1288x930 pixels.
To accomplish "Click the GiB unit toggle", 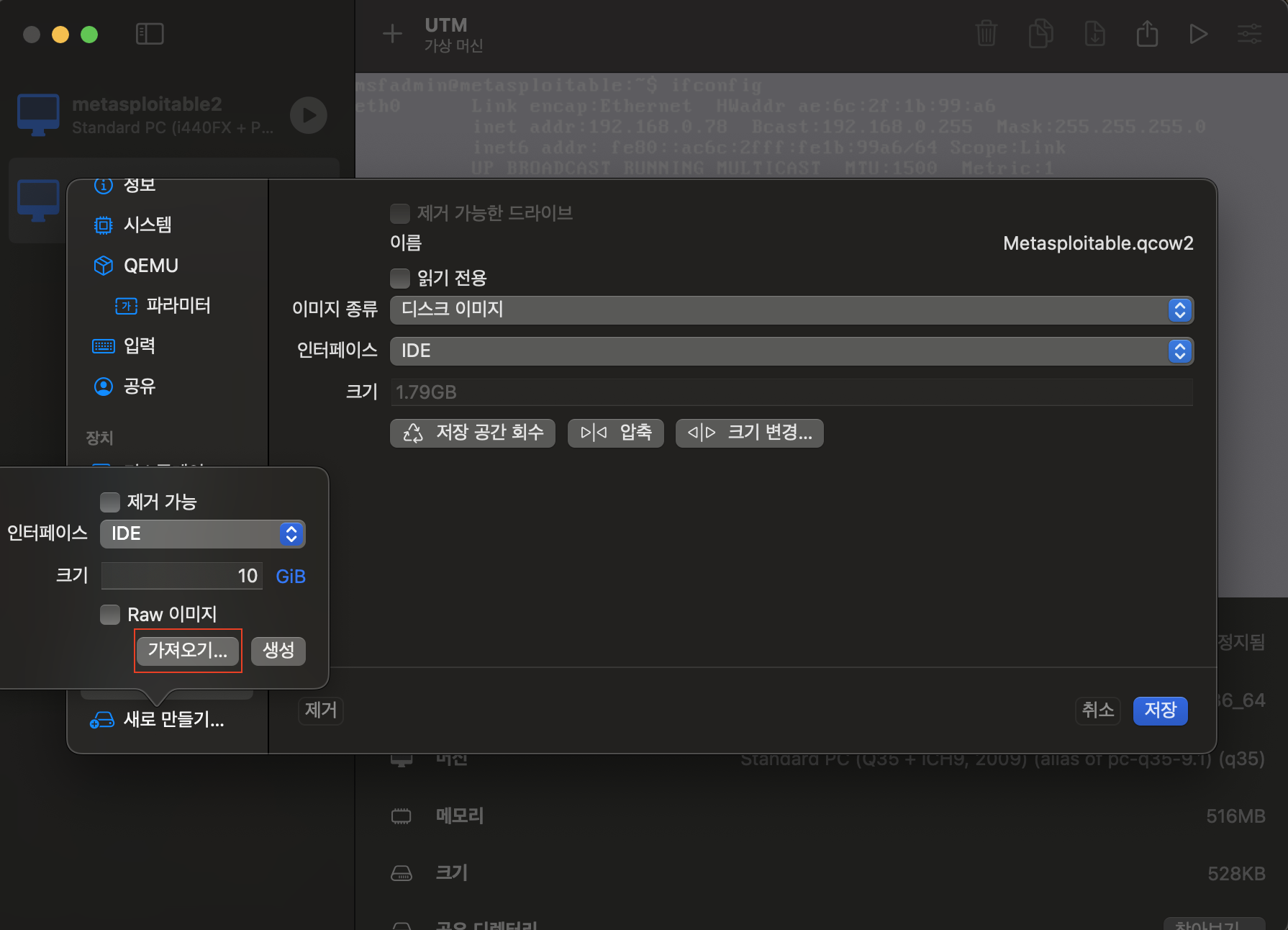I will (291, 577).
